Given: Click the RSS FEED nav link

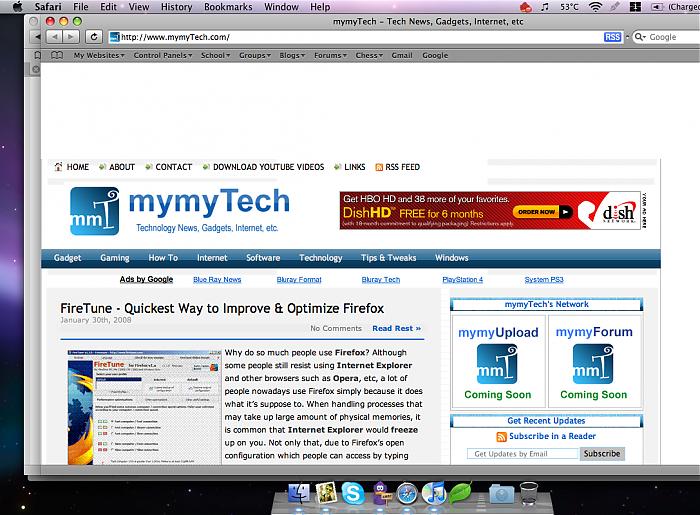Looking at the screenshot, I should [402, 167].
